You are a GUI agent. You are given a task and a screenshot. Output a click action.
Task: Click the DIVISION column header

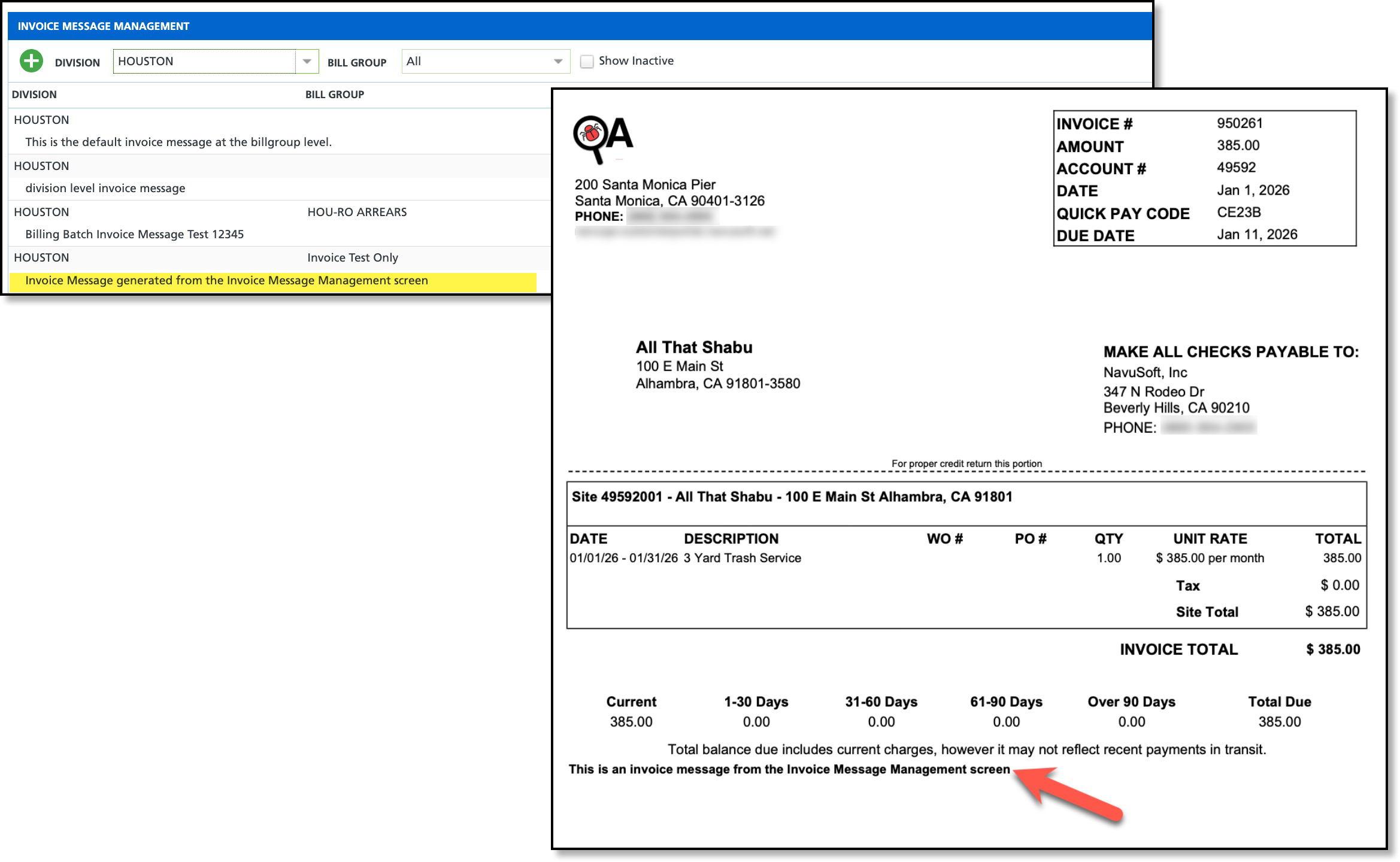[x=35, y=95]
